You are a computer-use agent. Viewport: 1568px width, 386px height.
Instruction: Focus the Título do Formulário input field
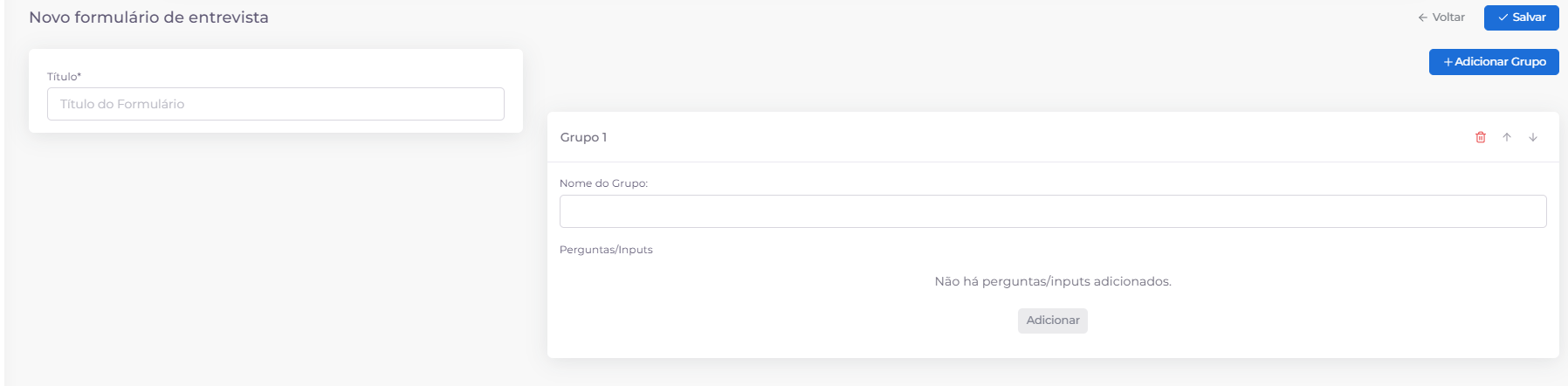click(x=276, y=104)
